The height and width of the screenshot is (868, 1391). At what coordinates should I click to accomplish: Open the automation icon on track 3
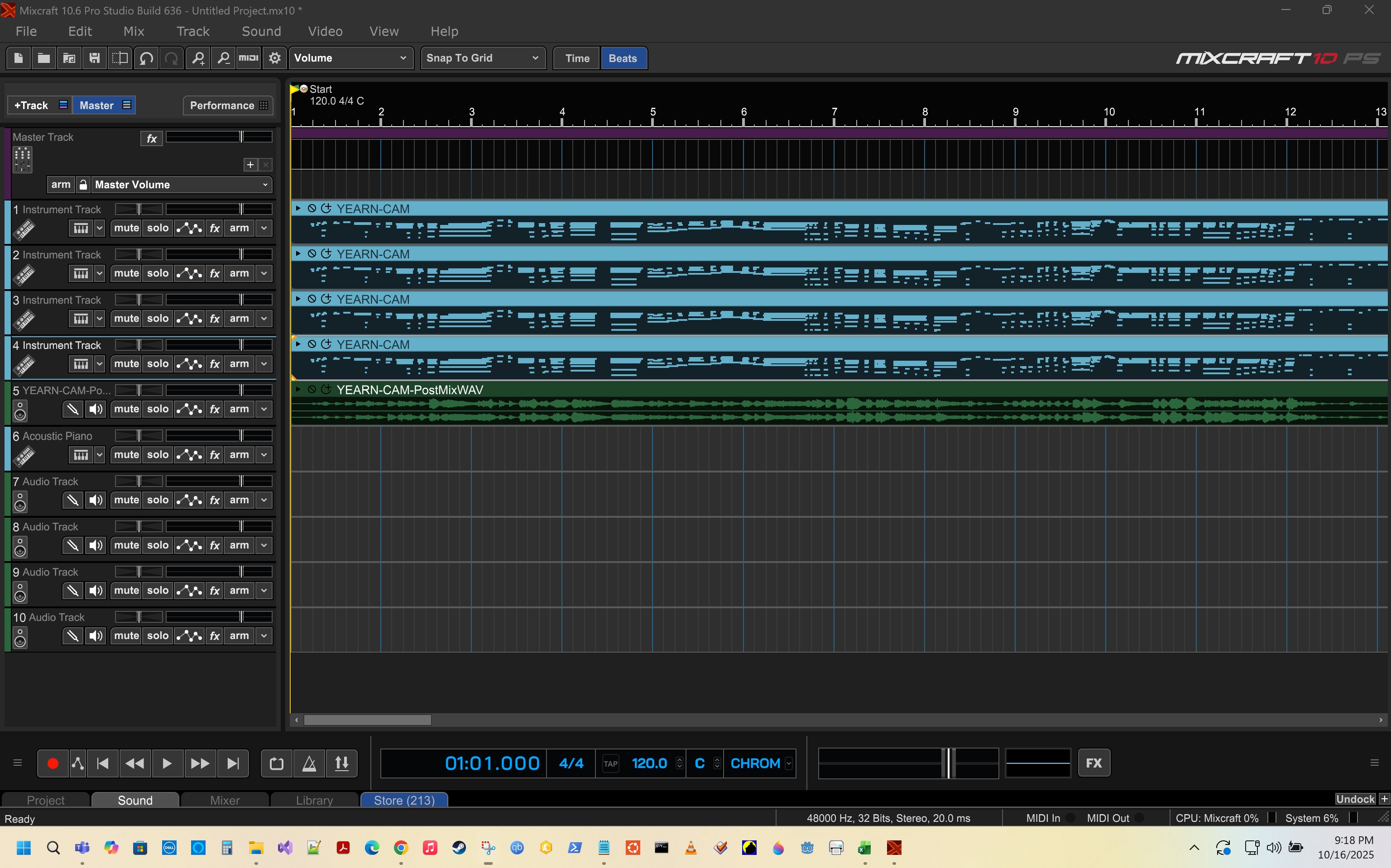click(189, 319)
